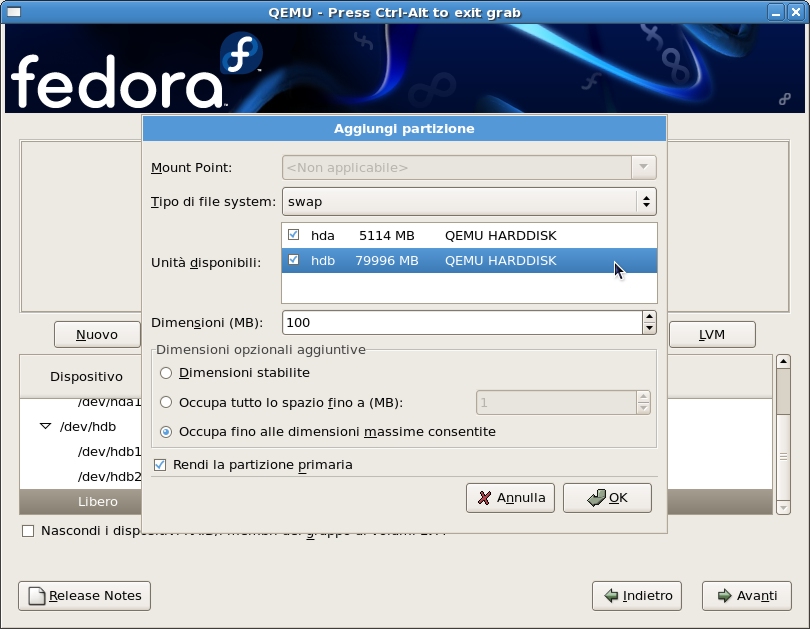The width and height of the screenshot is (810, 629).
Task: Open the Mount Point dropdown arrow
Action: pyautogui.click(x=644, y=167)
